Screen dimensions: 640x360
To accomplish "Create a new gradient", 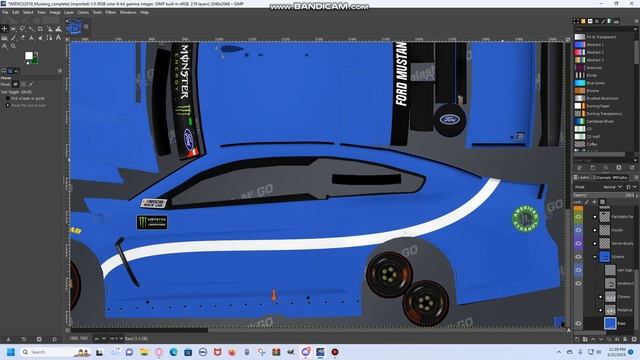I will [x=593, y=168].
